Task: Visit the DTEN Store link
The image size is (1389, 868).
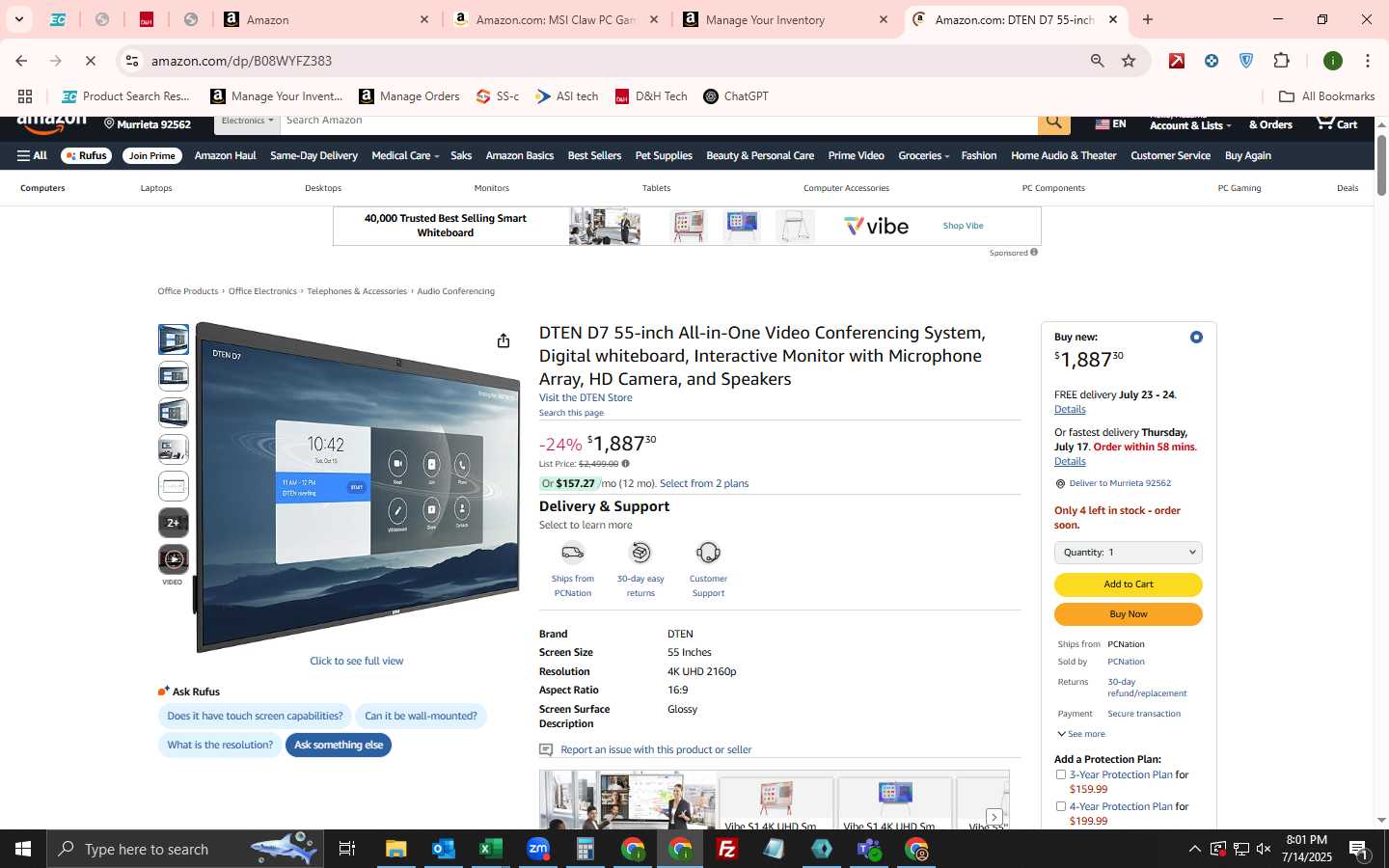Action: click(x=586, y=397)
